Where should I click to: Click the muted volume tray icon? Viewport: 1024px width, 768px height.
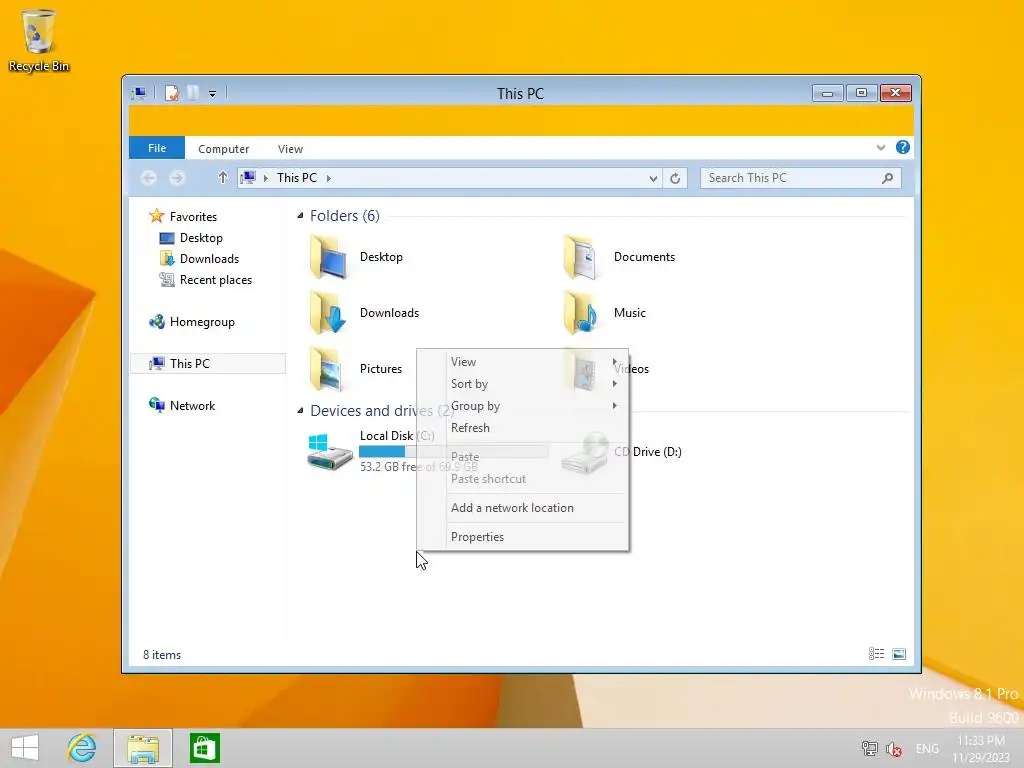pos(893,749)
